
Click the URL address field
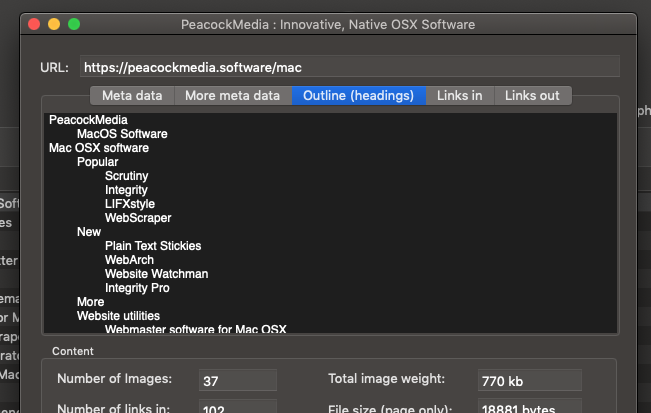[x=349, y=68]
